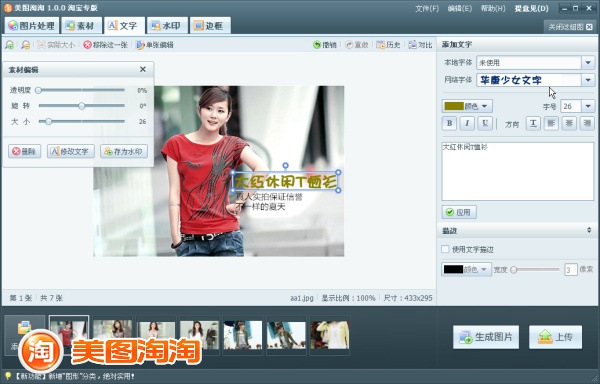600x384 pixels.
Task: Click the 上传 upload button
Action: [x=556, y=337]
